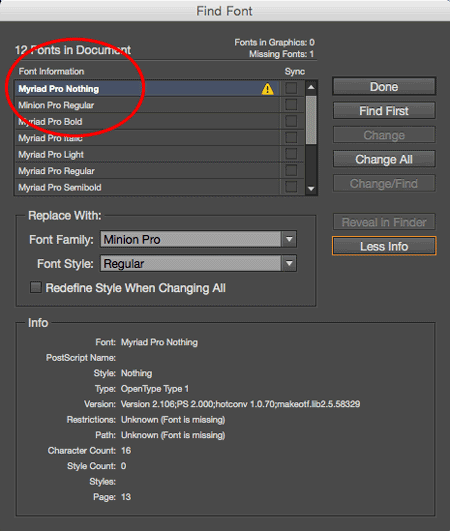Toggle Sync checkbox for Myriad Pro Bold
The image size is (450, 531).
[291, 121]
